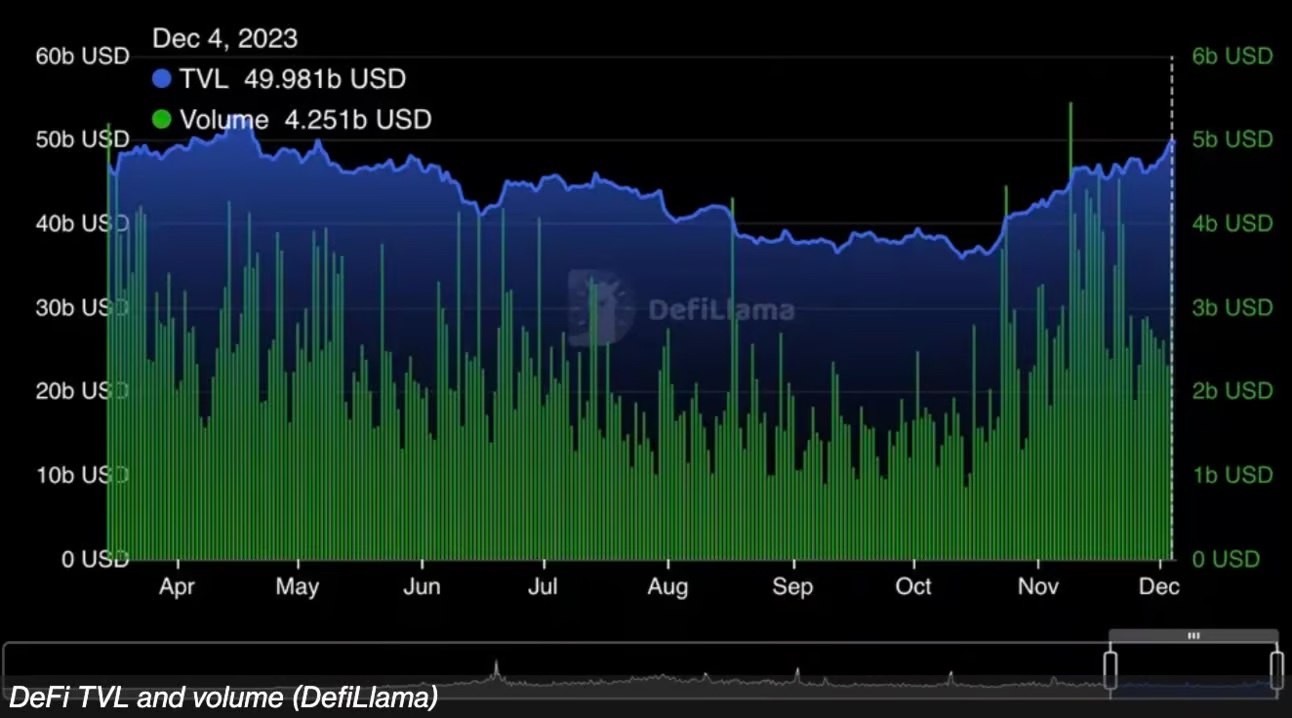
Task: Click the green 6b USD right axis label
Action: point(1232,56)
